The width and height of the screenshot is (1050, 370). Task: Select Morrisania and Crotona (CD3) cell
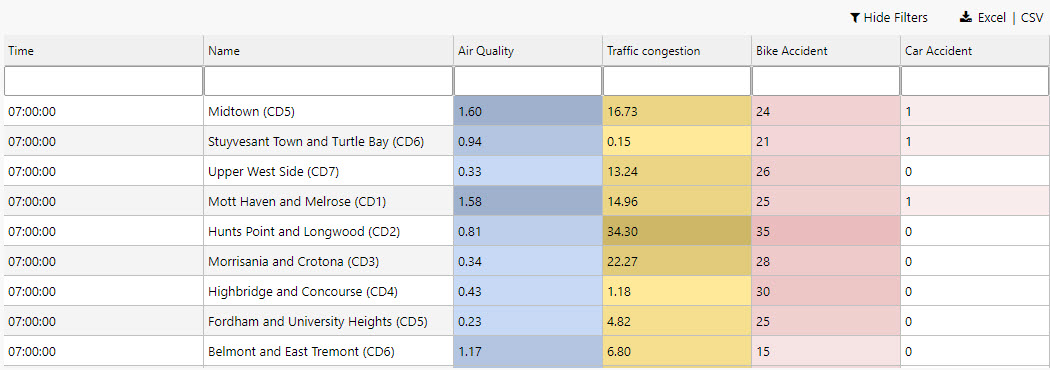329,261
